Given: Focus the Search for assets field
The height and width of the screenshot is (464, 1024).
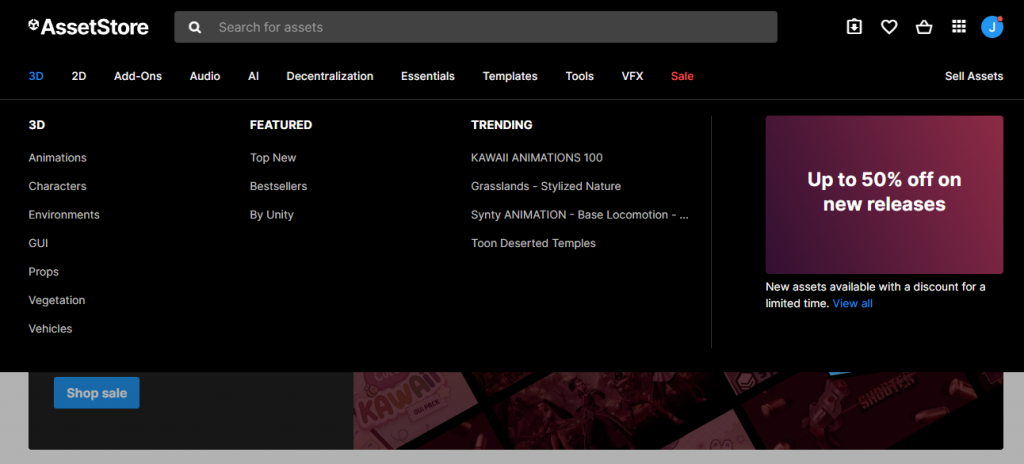Looking at the screenshot, I should pyautogui.click(x=475, y=27).
